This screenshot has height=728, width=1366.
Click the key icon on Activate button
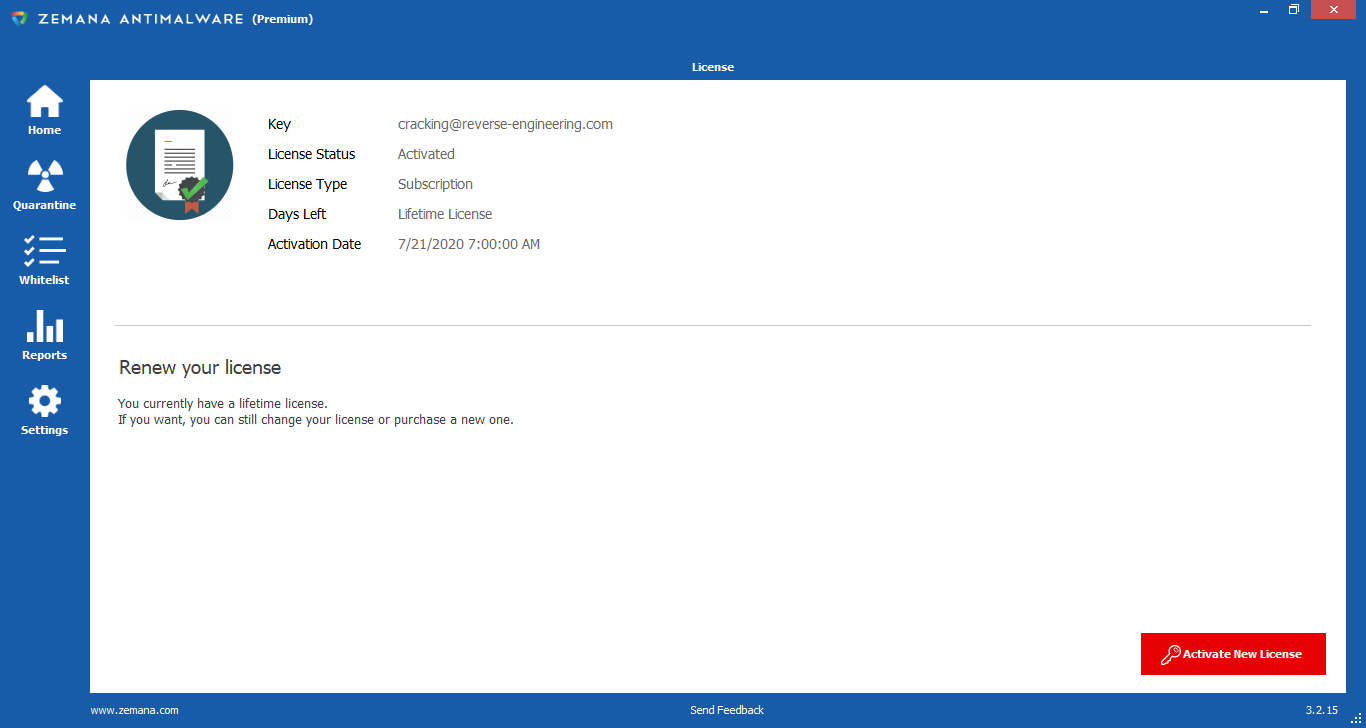1170,654
